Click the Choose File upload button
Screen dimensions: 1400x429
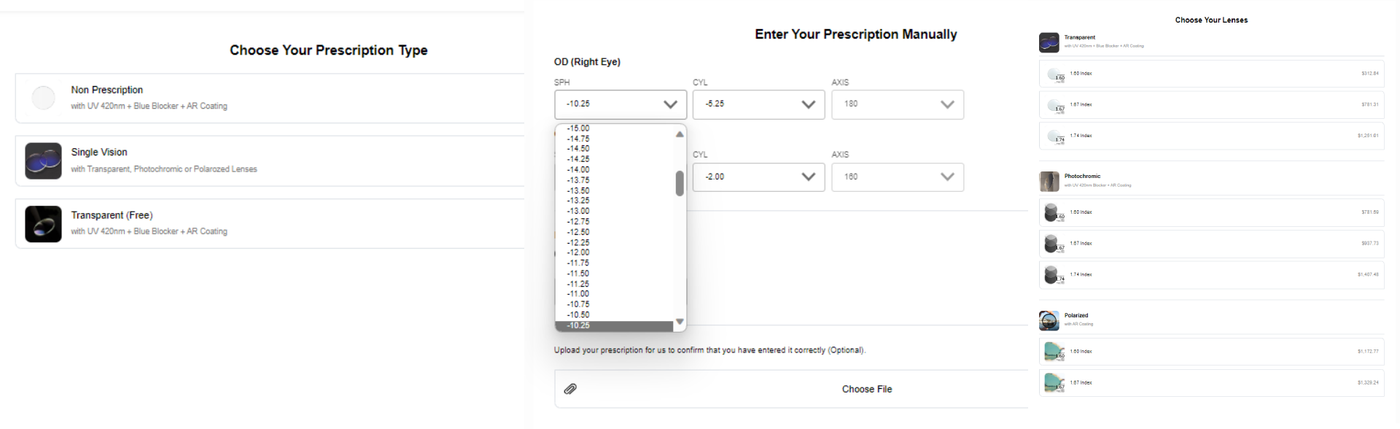(x=866, y=389)
